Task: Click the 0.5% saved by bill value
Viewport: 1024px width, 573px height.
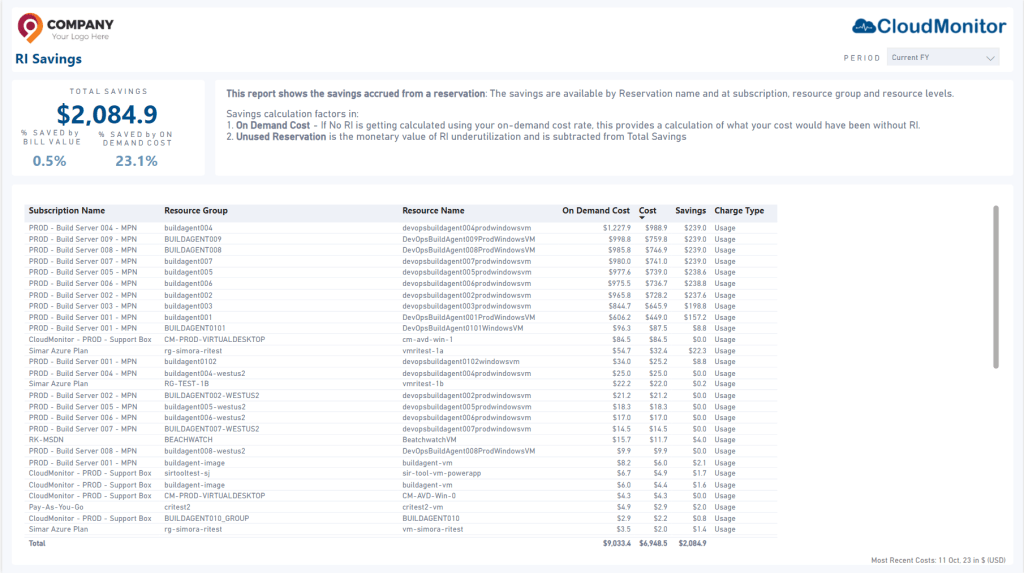Action: pos(50,161)
